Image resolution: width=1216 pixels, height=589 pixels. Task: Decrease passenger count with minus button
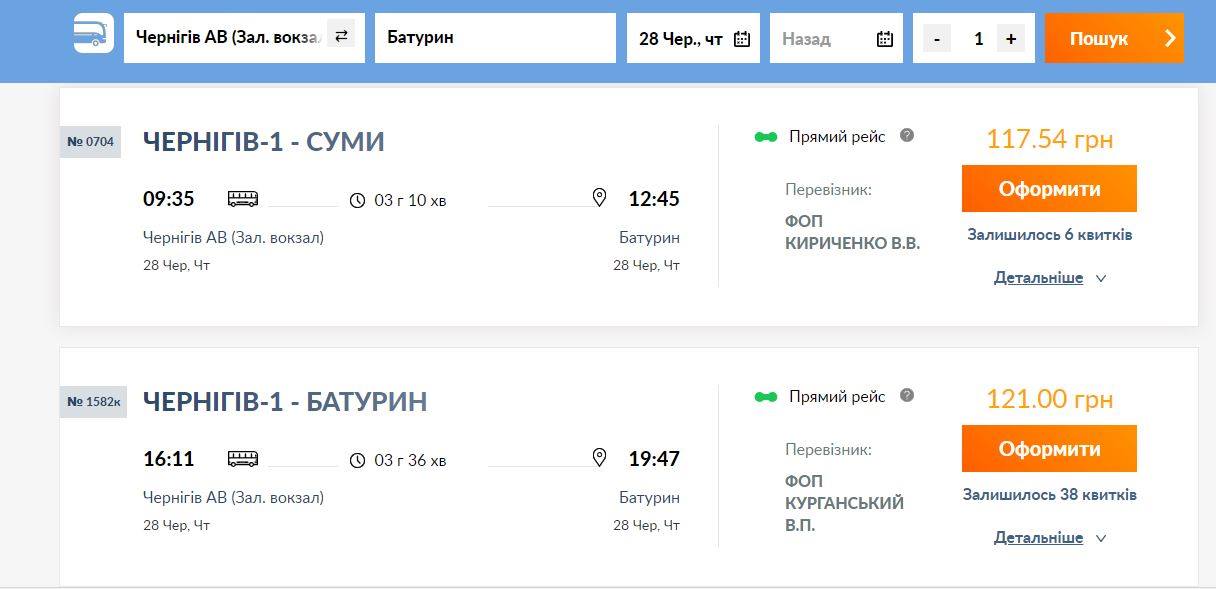pos(937,38)
